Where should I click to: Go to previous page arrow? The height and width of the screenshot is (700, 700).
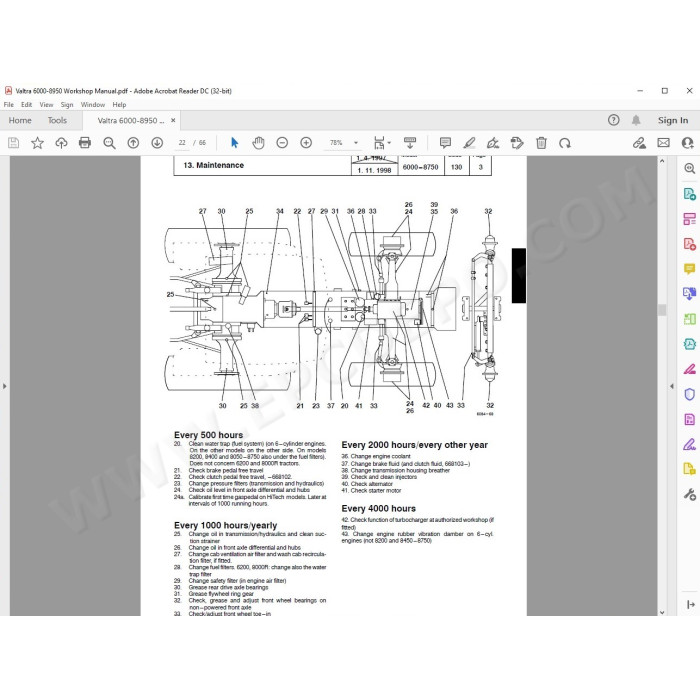[133, 143]
